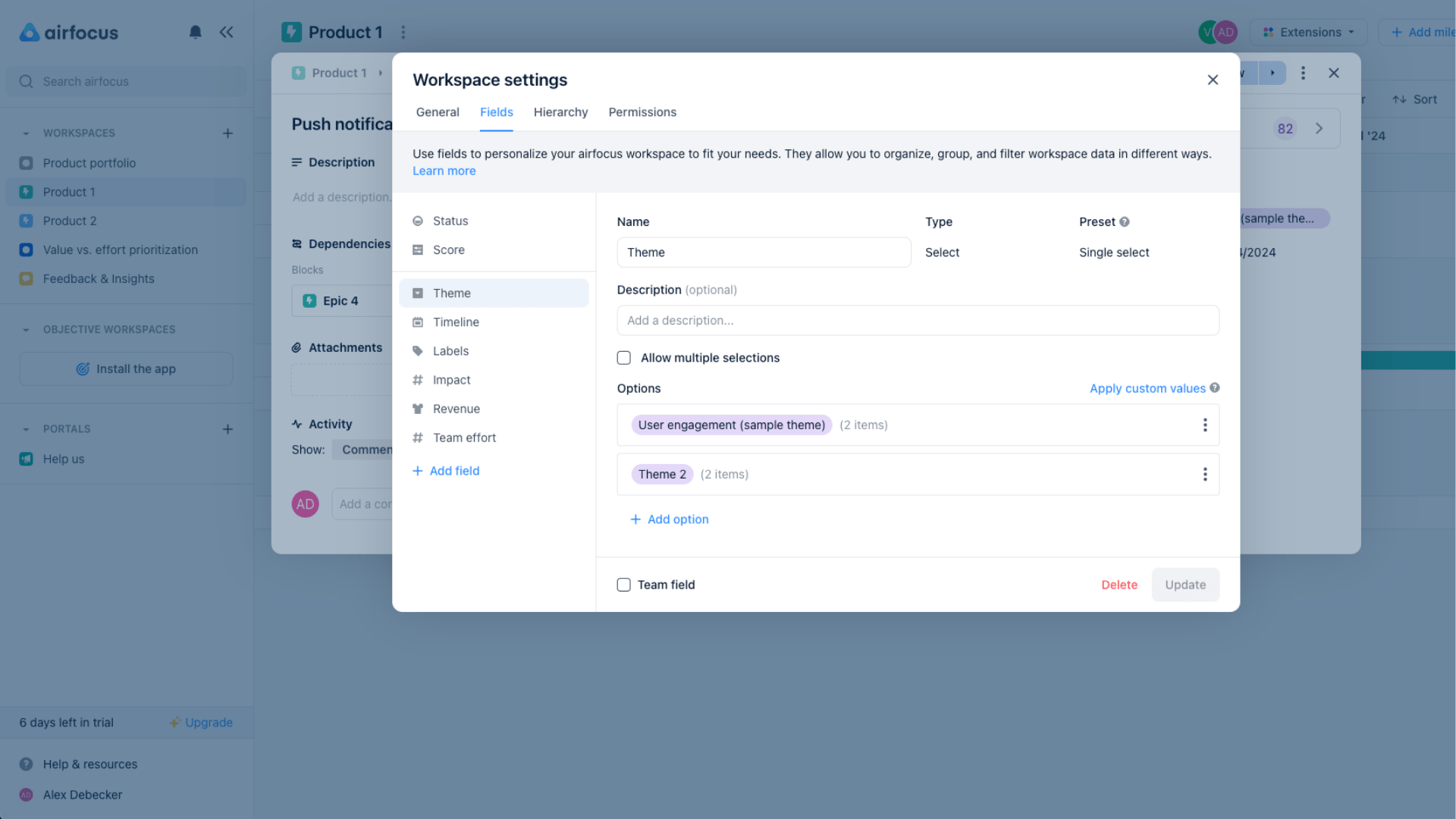Switch to the General tab

[438, 111]
